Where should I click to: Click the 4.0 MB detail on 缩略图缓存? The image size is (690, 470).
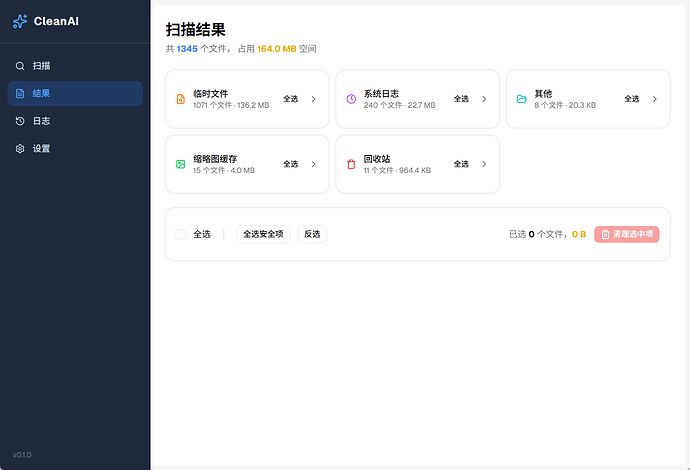[243, 170]
